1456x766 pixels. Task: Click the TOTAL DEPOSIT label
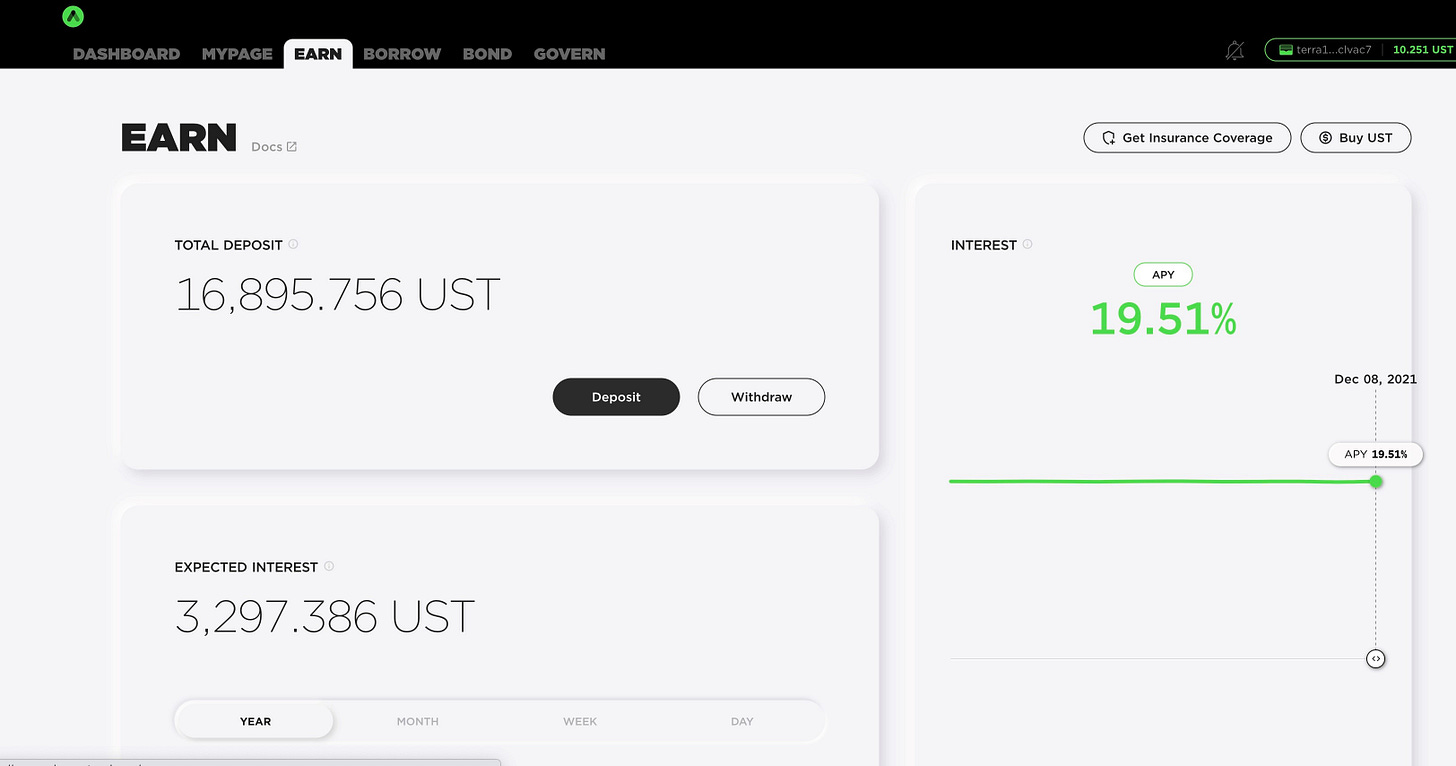click(228, 245)
